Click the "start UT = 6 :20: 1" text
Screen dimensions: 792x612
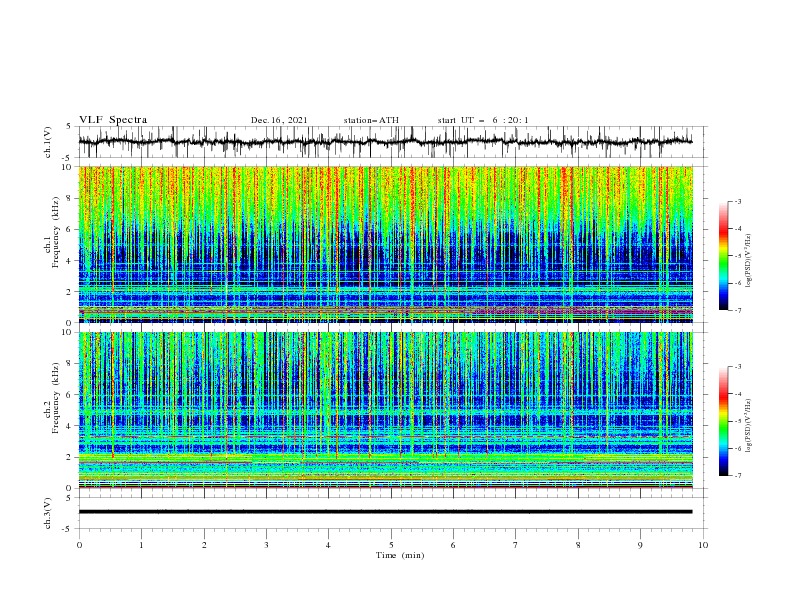(483, 120)
